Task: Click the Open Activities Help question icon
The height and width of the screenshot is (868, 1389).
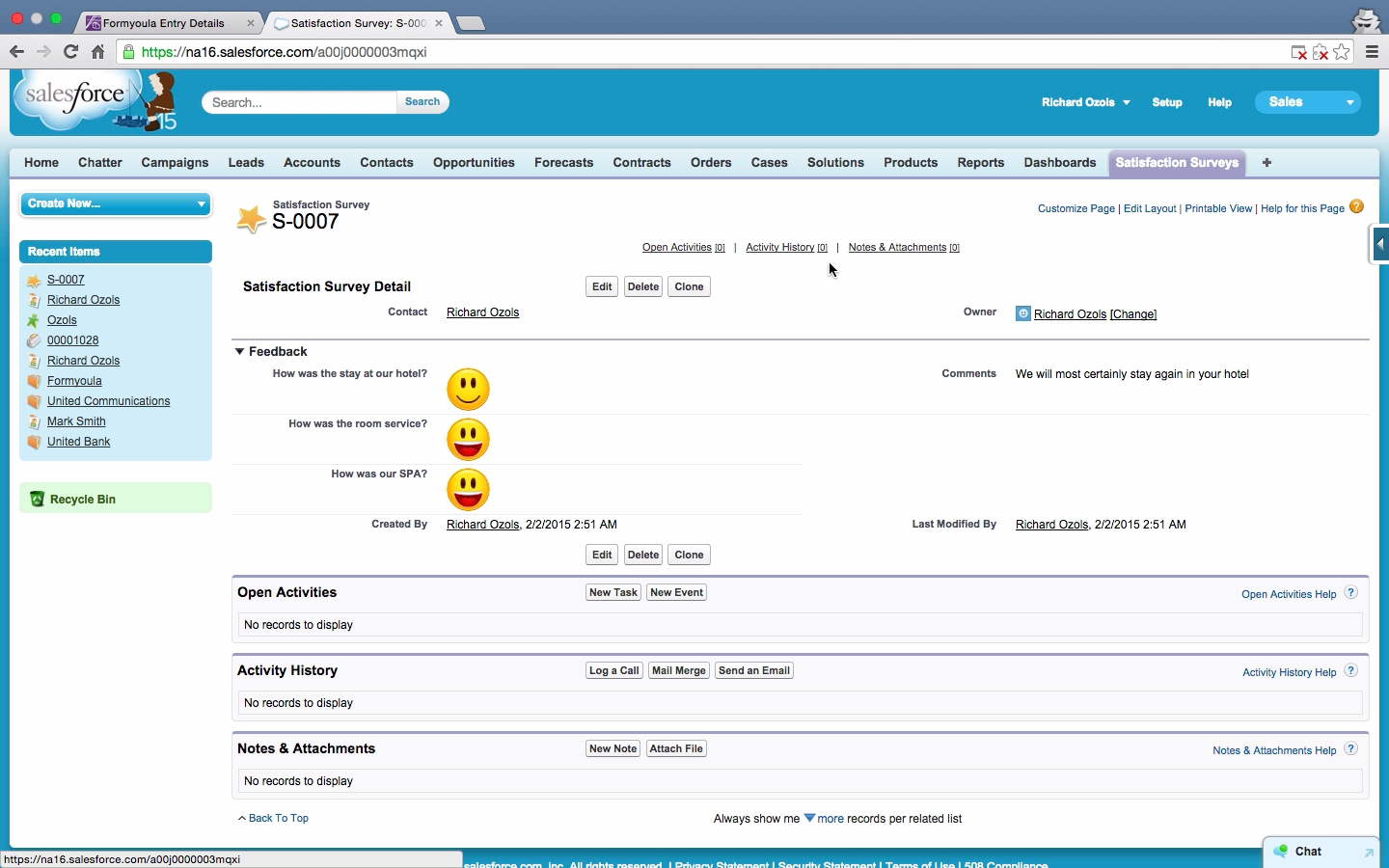Action: 1350,593
